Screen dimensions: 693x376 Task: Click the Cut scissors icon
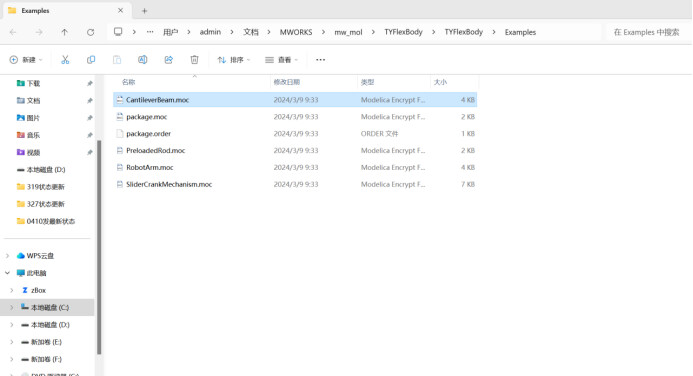pos(65,60)
